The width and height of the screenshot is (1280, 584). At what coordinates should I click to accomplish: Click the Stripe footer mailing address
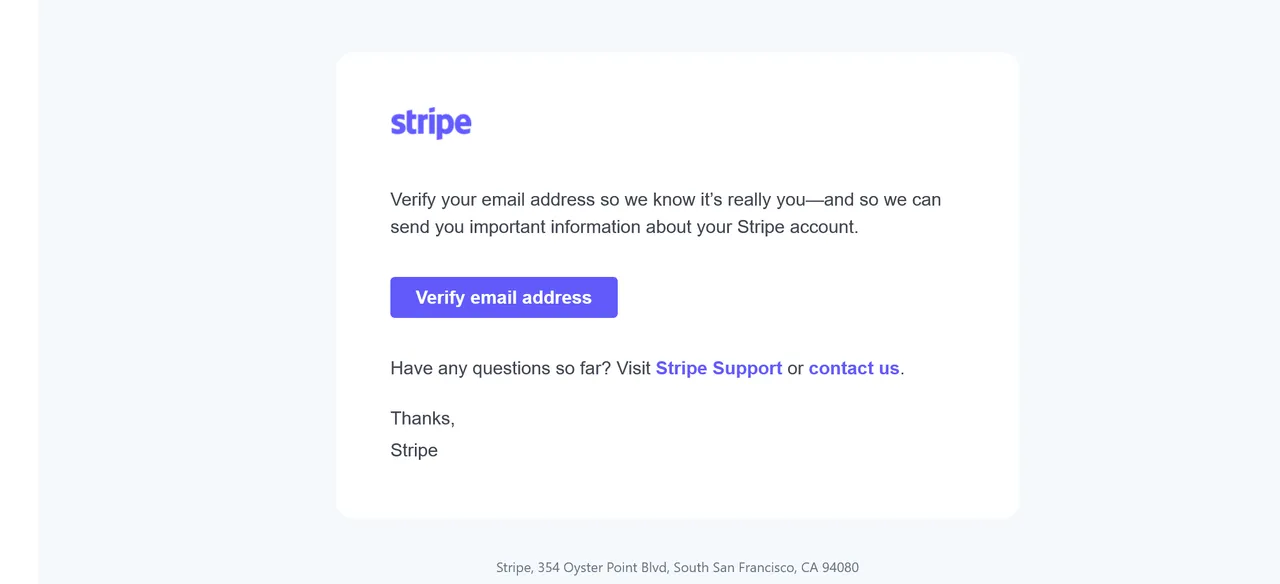677,567
